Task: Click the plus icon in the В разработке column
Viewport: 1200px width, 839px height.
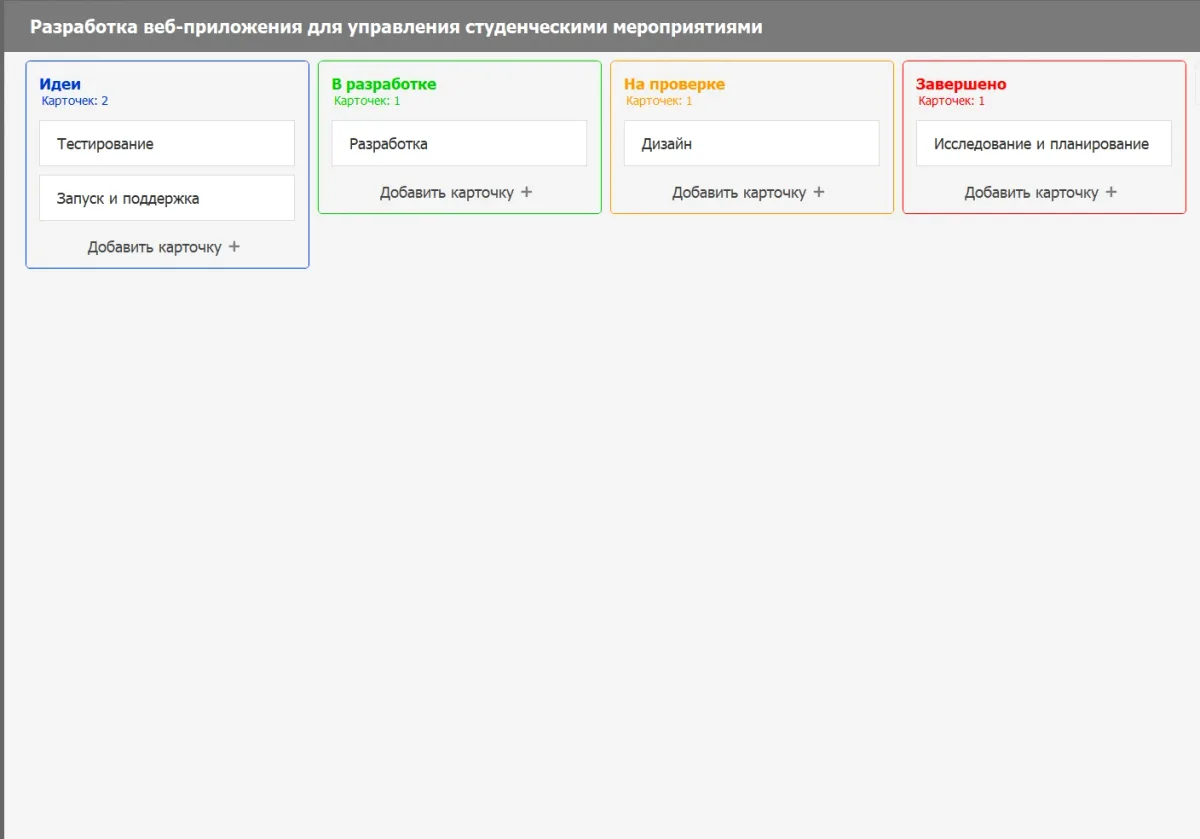Action: pyautogui.click(x=527, y=192)
